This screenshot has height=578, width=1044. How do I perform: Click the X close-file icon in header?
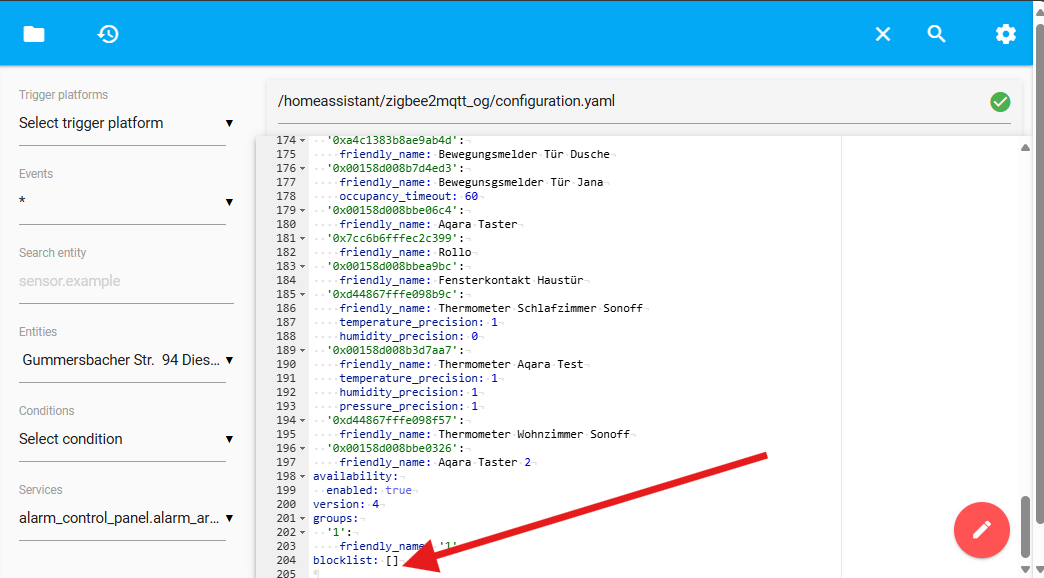pyautogui.click(x=882, y=34)
